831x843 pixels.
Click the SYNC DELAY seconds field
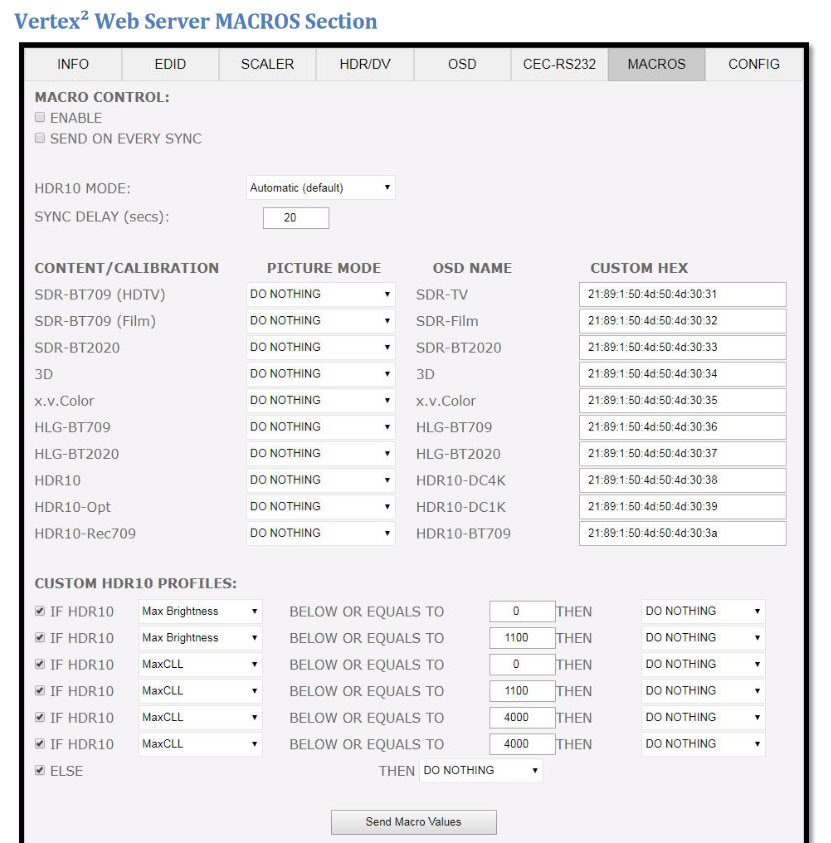tap(295, 218)
